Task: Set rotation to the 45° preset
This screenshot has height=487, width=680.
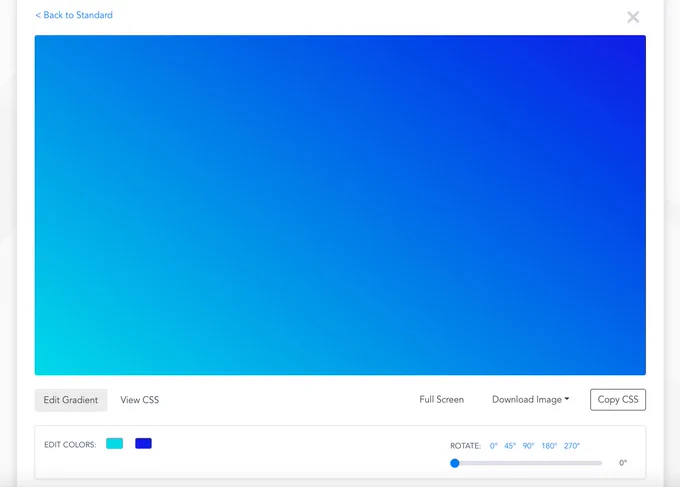Action: [510, 446]
